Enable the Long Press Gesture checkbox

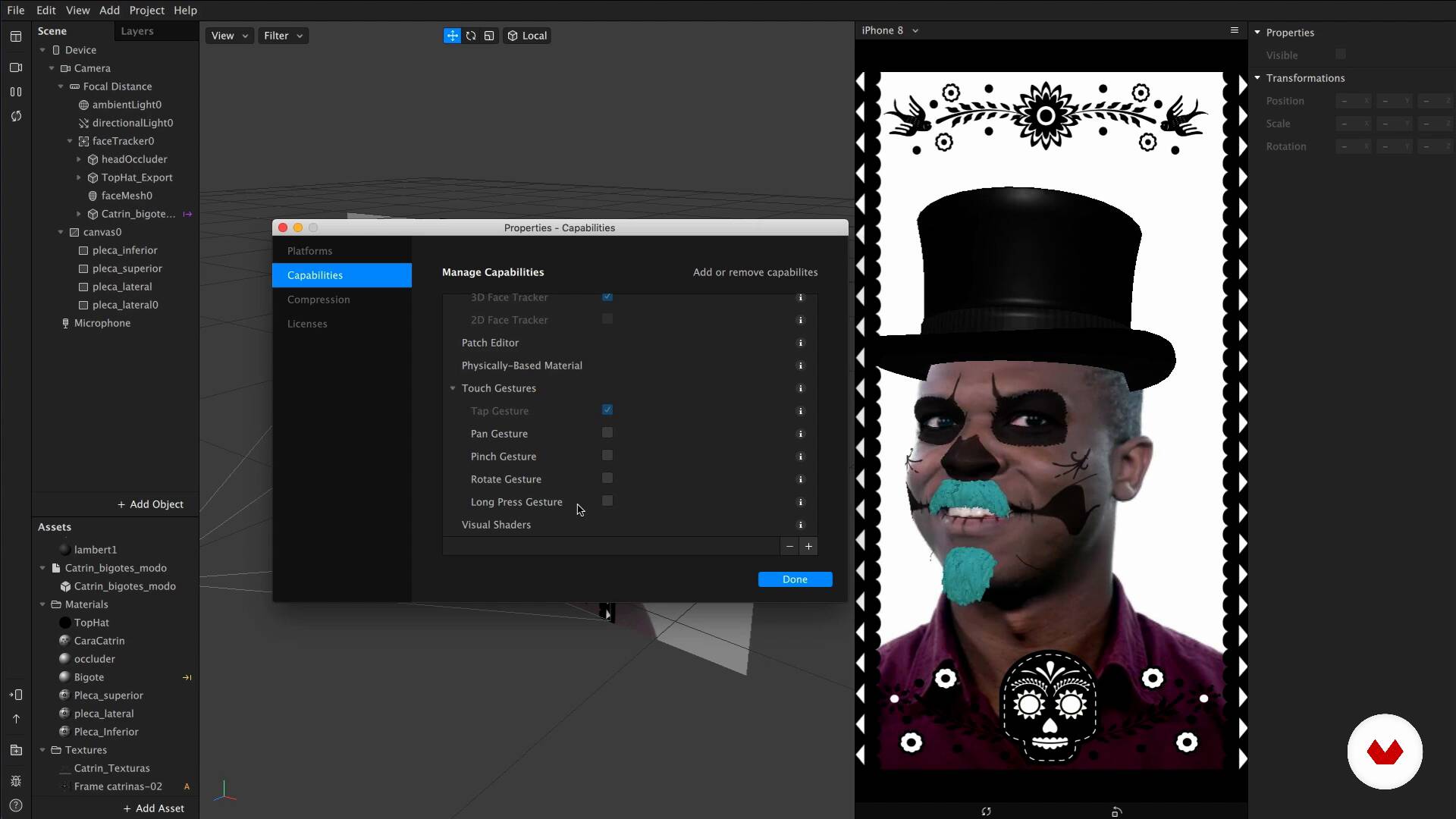pos(607,501)
